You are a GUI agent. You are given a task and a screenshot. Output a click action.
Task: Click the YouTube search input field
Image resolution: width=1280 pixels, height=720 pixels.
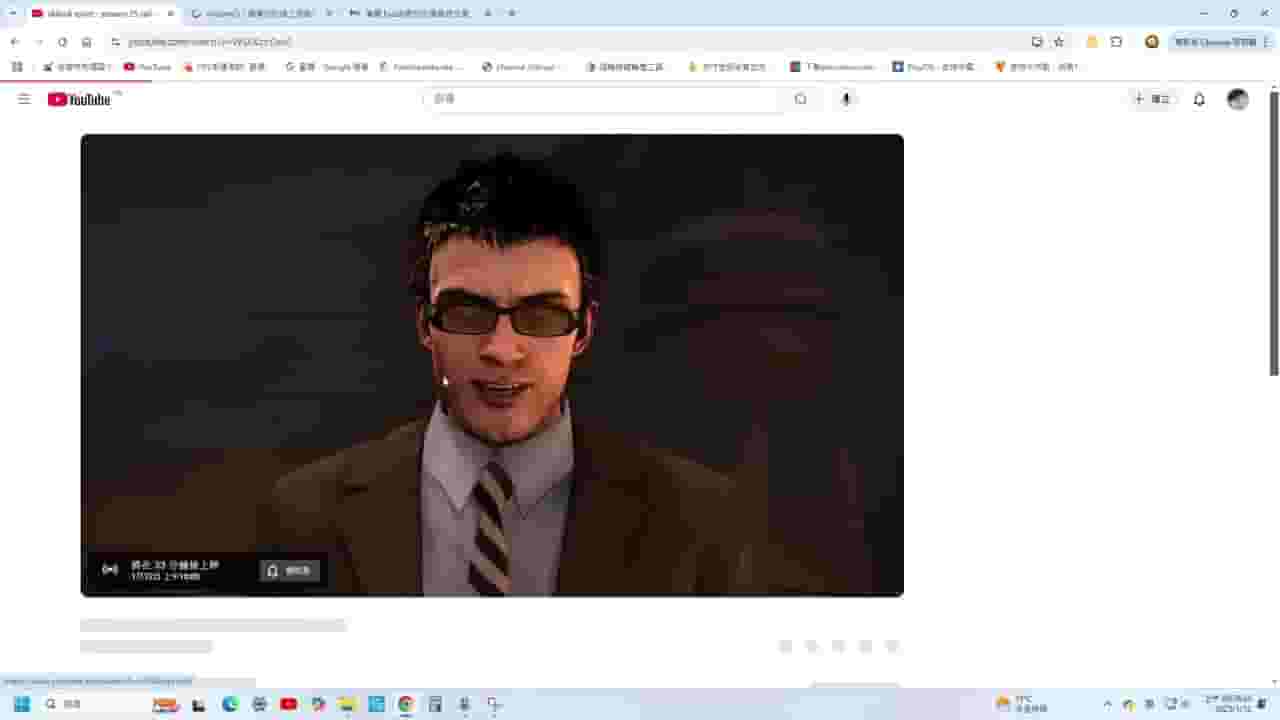(602, 99)
